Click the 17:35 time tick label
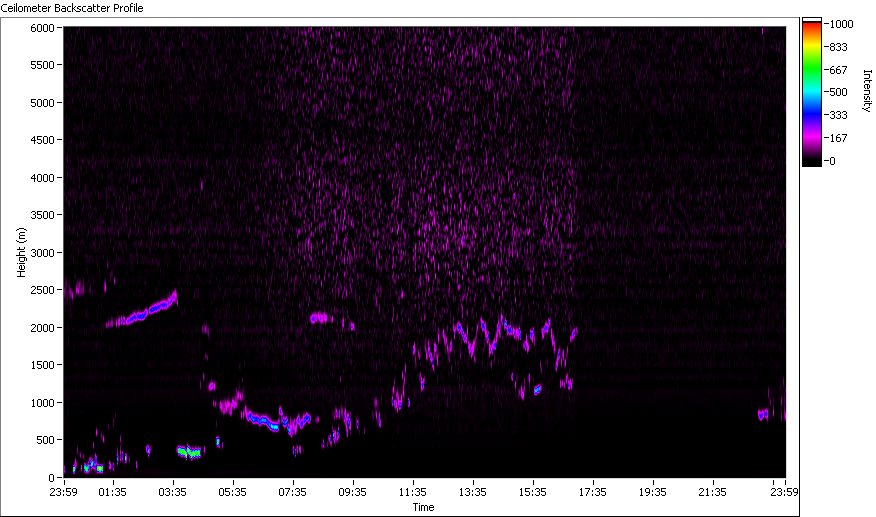 [x=593, y=492]
